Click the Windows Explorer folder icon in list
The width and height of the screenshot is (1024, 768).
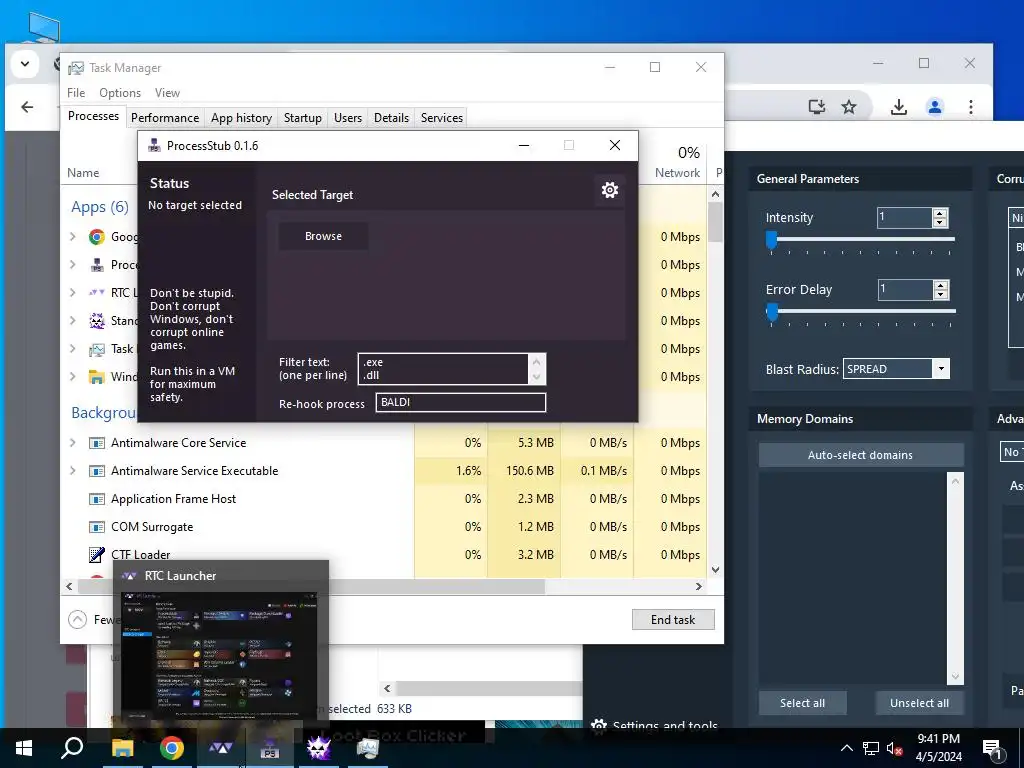(97, 377)
